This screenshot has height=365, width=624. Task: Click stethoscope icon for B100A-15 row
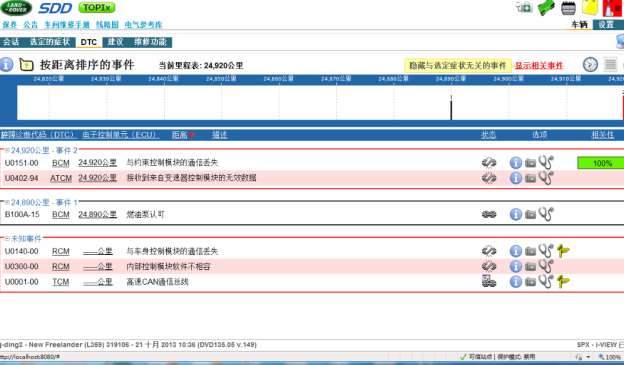pos(546,214)
